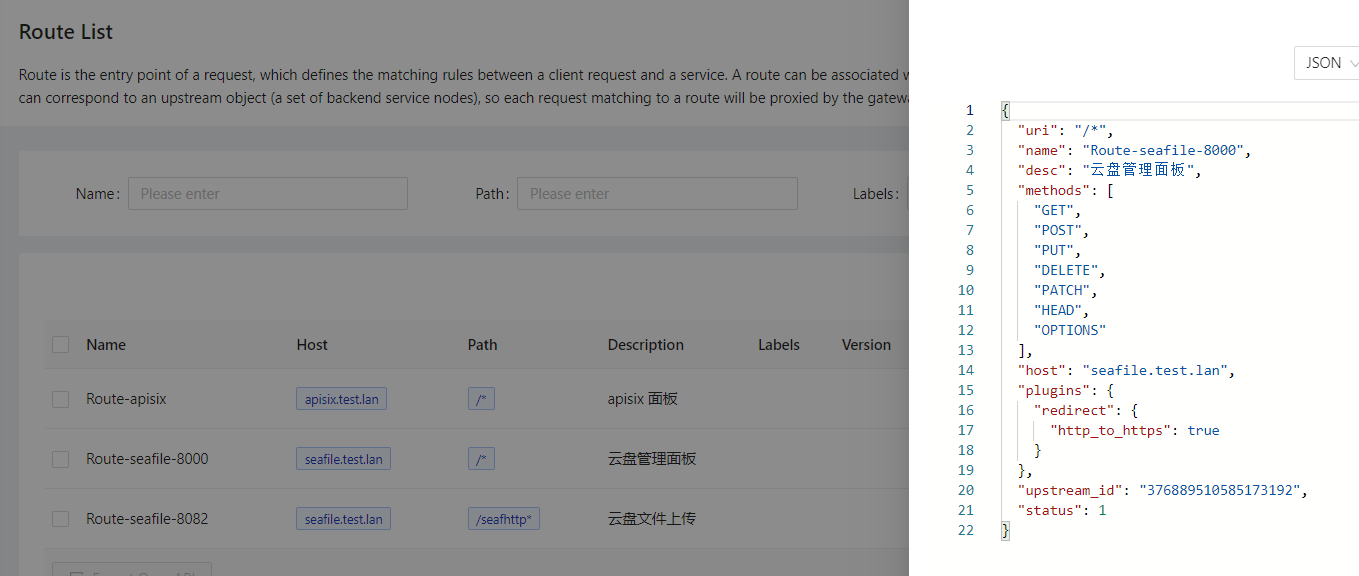Image resolution: width=1359 pixels, height=576 pixels.
Task: Click the Host column header
Action: [x=312, y=345]
